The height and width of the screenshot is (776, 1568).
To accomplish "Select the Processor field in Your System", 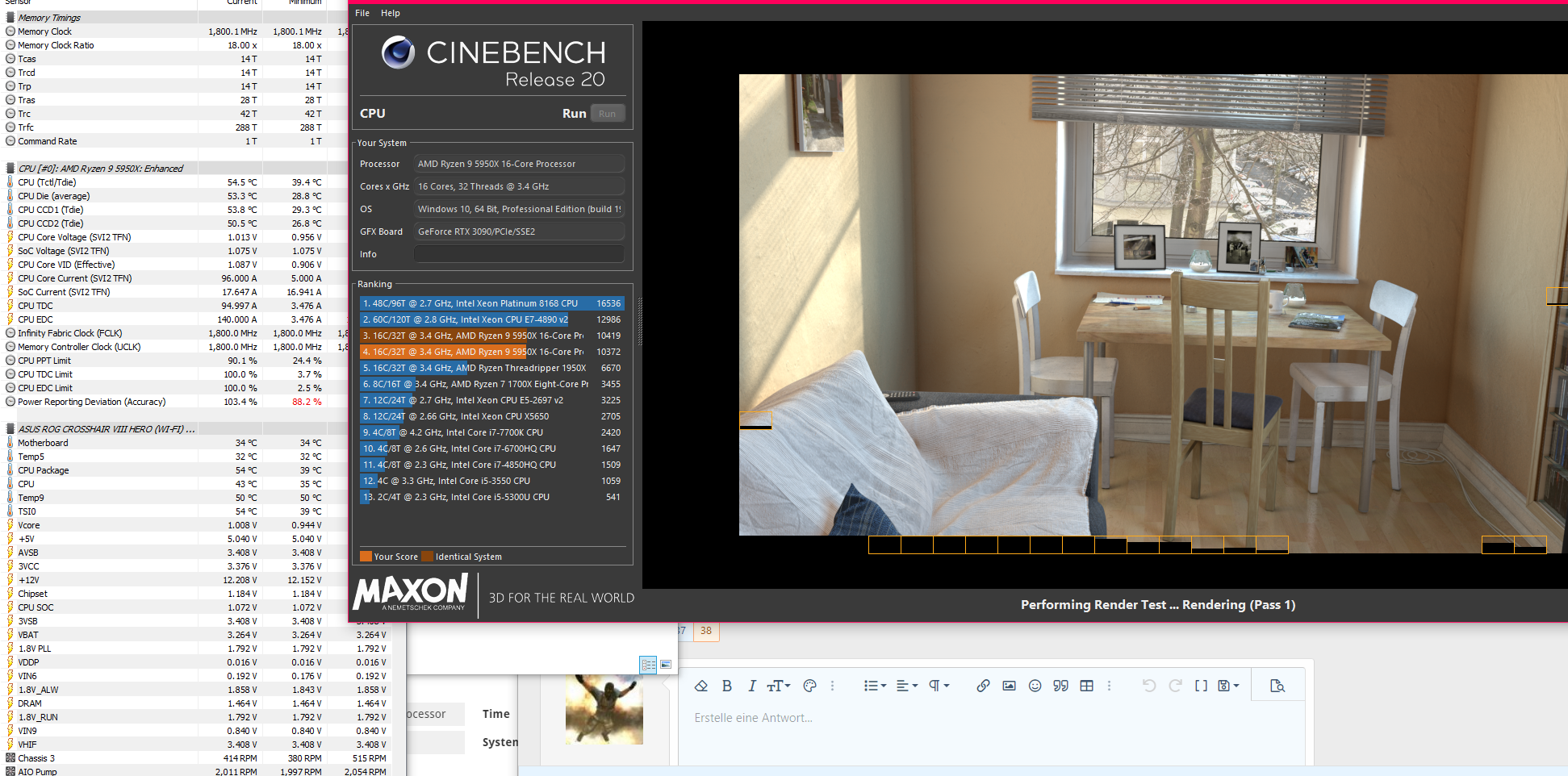I will point(519,164).
